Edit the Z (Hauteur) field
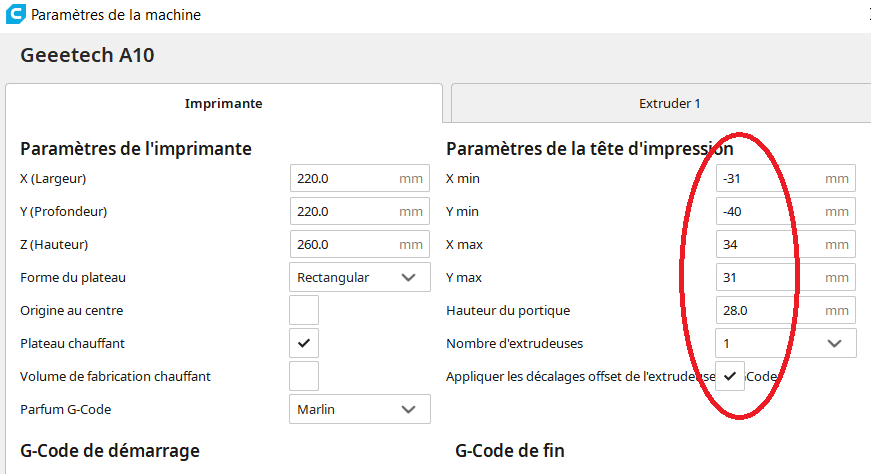The width and height of the screenshot is (871, 474). 345,245
